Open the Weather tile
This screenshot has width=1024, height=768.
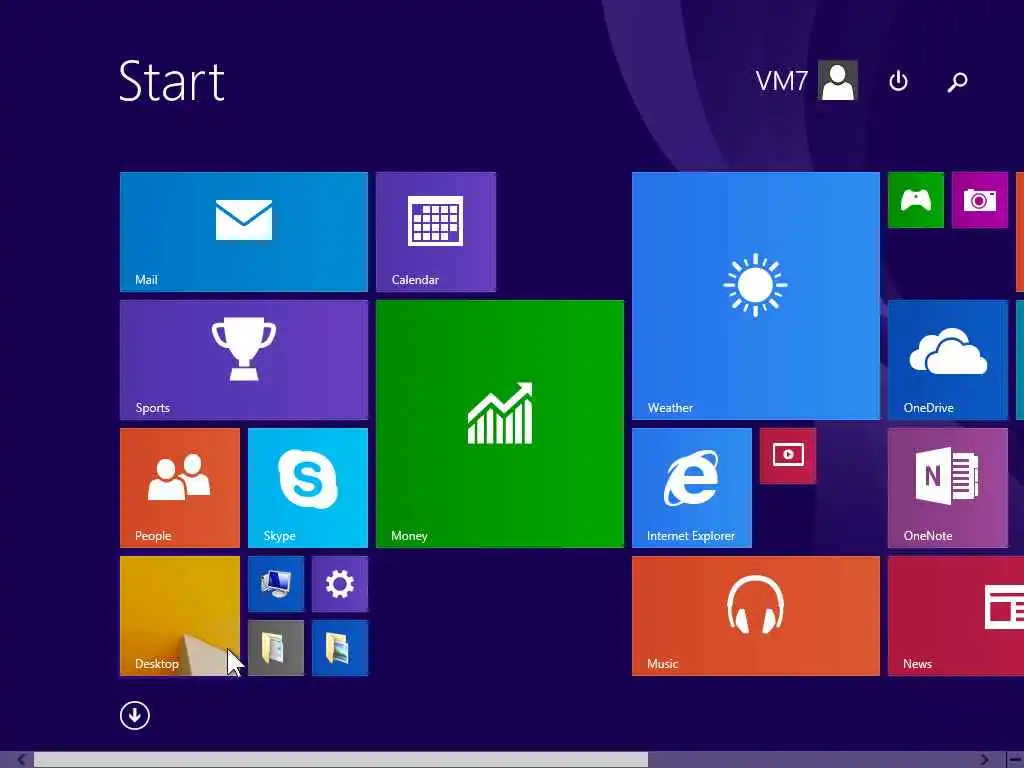[x=756, y=296]
